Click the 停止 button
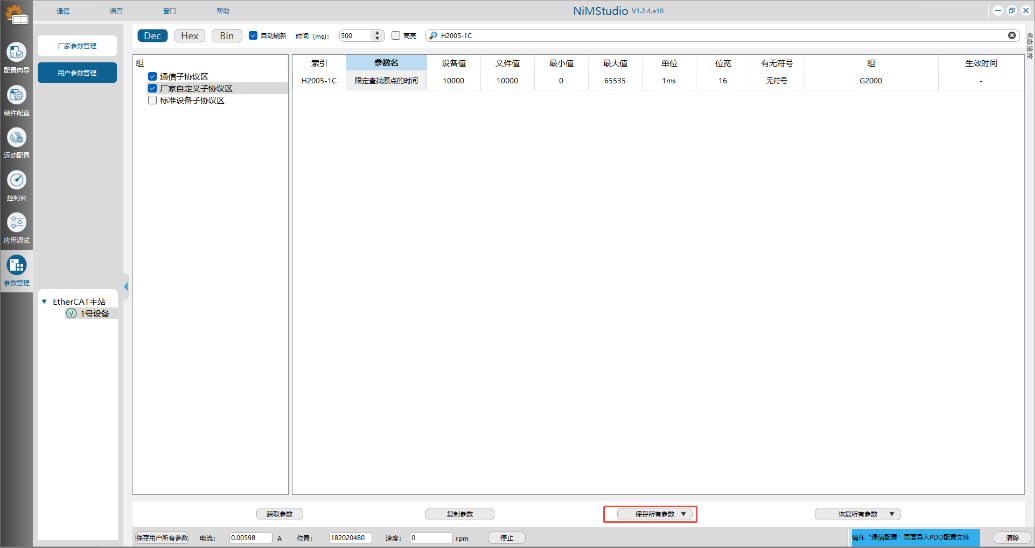Viewport: 1035px width, 548px height. 507,538
